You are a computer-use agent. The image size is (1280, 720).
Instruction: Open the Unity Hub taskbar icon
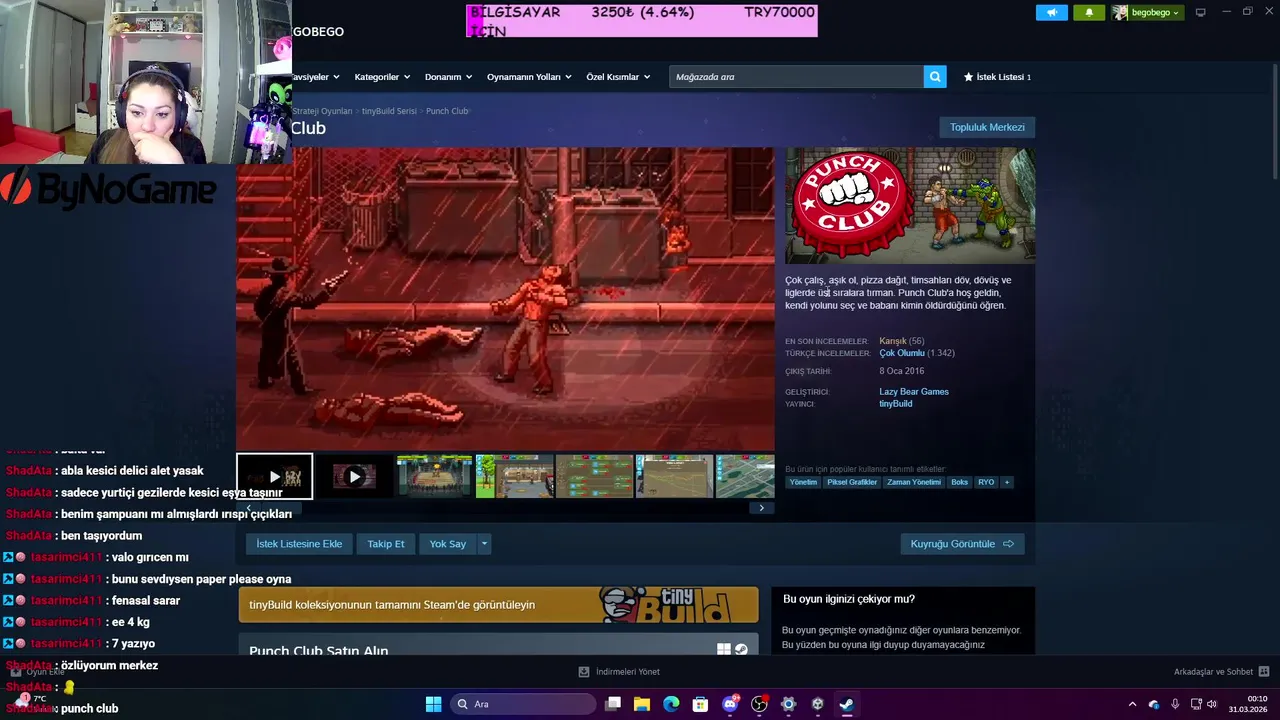(x=817, y=704)
